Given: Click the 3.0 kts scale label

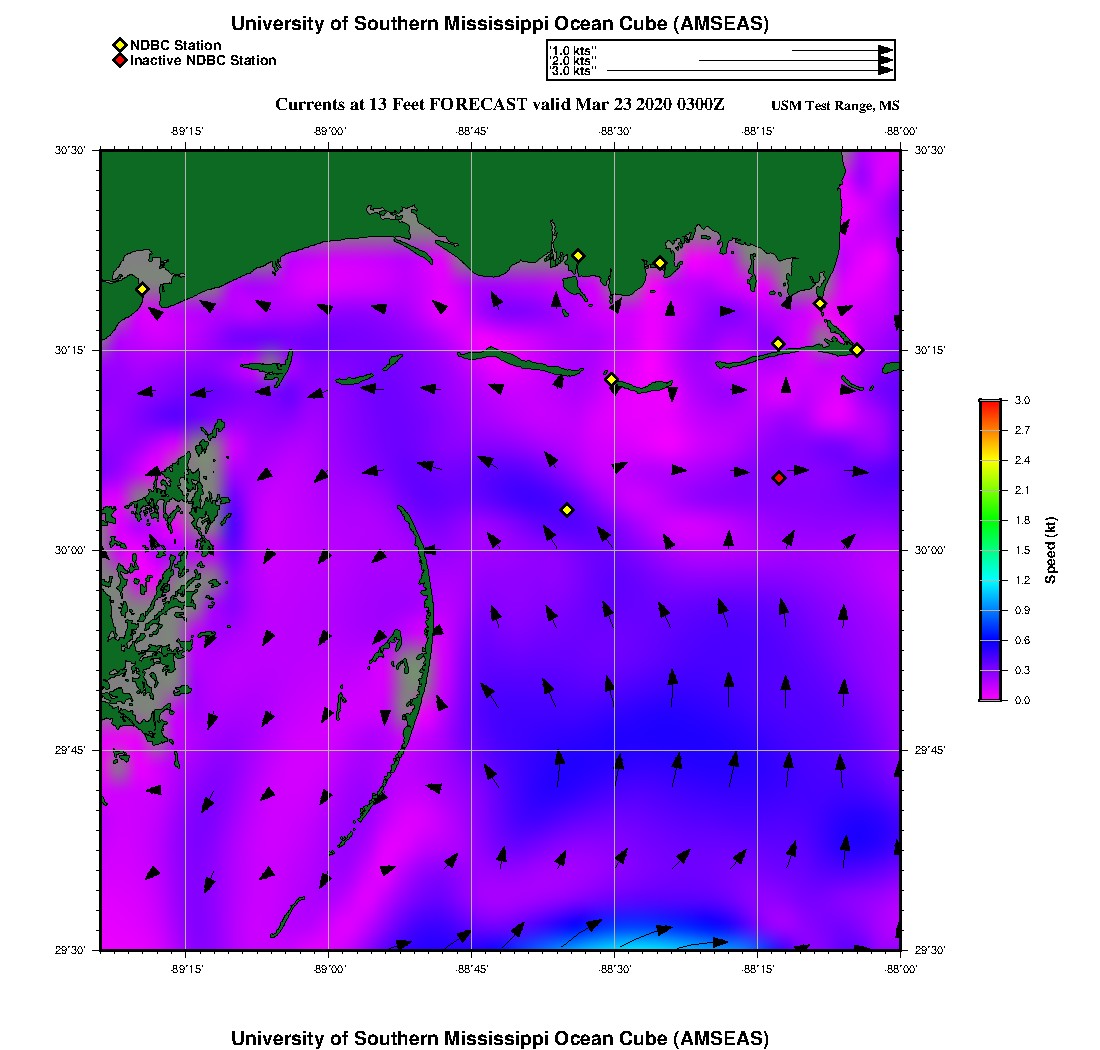Looking at the screenshot, I should (x=573, y=71).
